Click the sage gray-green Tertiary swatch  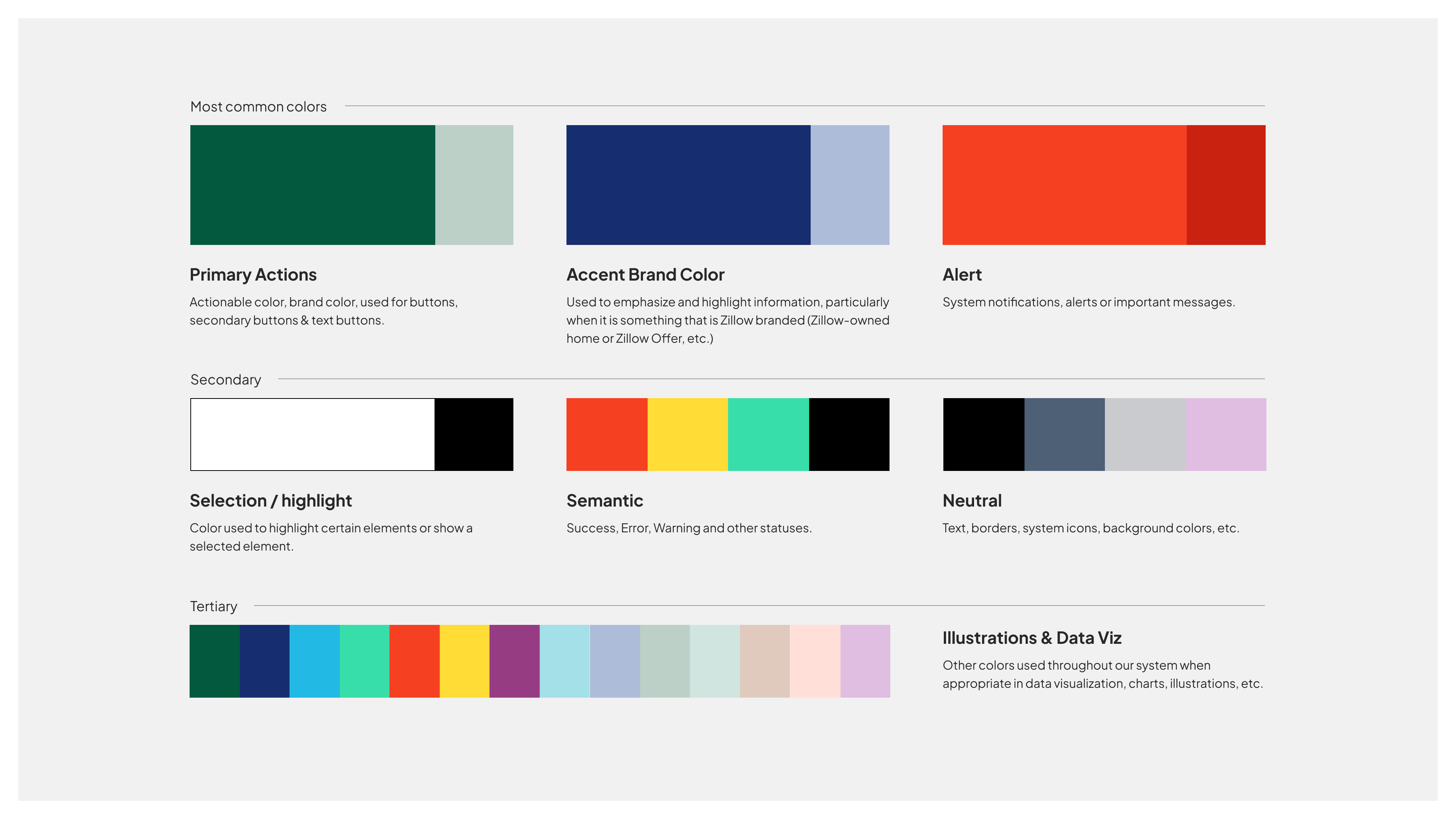click(665, 661)
